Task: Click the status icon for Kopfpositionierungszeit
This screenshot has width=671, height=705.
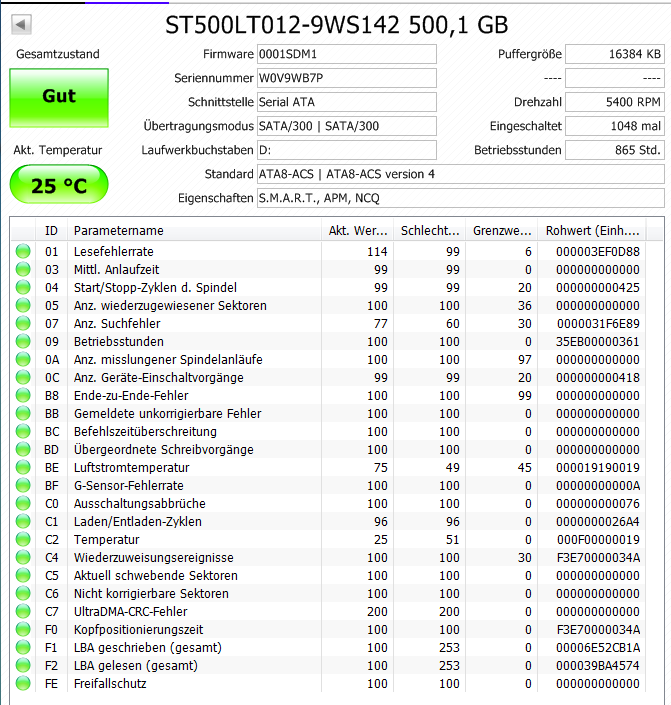Action: click(23, 629)
